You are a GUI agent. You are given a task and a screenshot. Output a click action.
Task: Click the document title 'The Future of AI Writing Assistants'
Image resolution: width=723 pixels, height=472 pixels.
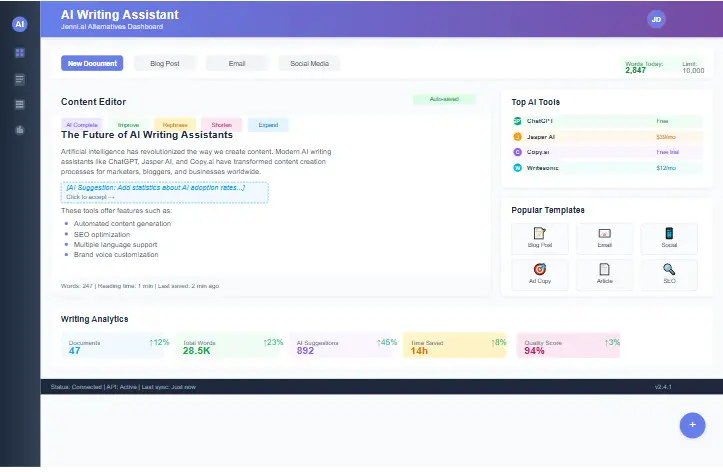click(147, 135)
